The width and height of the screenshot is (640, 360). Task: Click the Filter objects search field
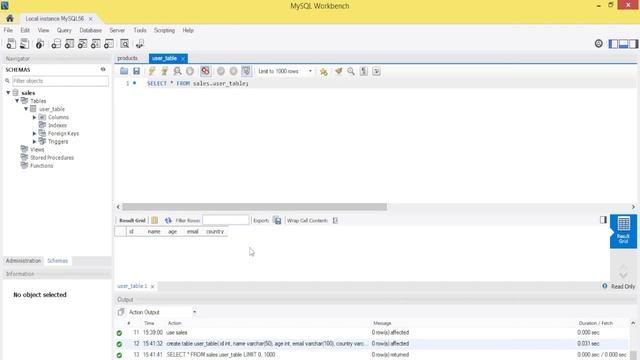(x=60, y=81)
